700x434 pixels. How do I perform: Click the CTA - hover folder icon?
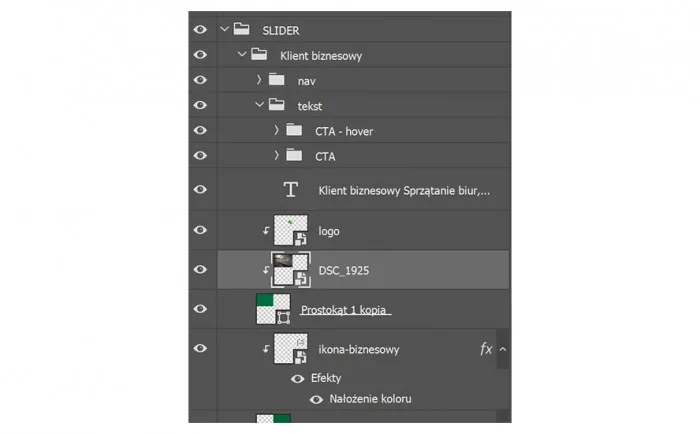click(293, 131)
